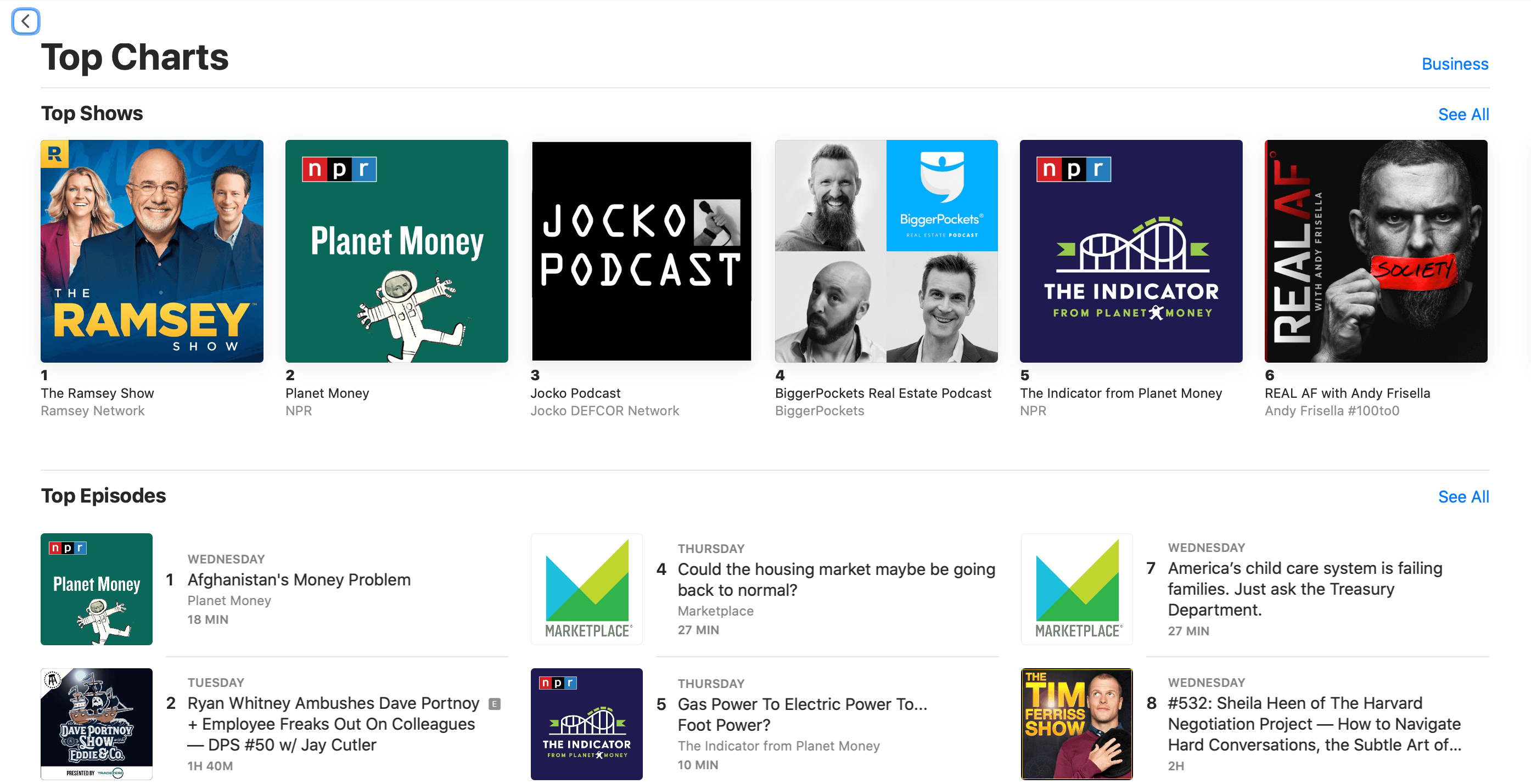Image resolution: width=1531 pixels, height=784 pixels.
Task: Click '10 MIN' duration text
Action: coord(698,764)
